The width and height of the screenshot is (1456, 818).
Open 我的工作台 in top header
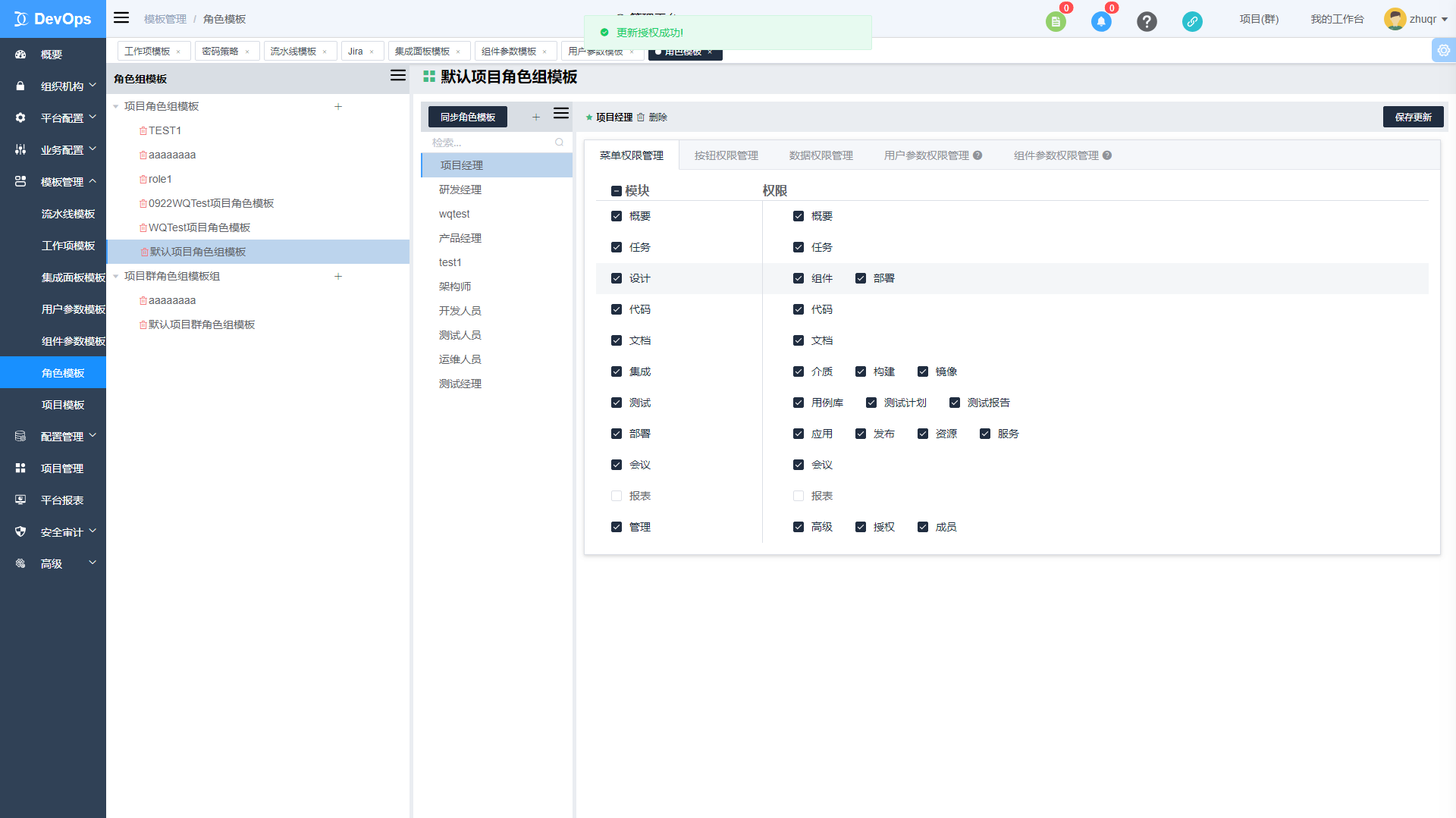(x=1337, y=20)
